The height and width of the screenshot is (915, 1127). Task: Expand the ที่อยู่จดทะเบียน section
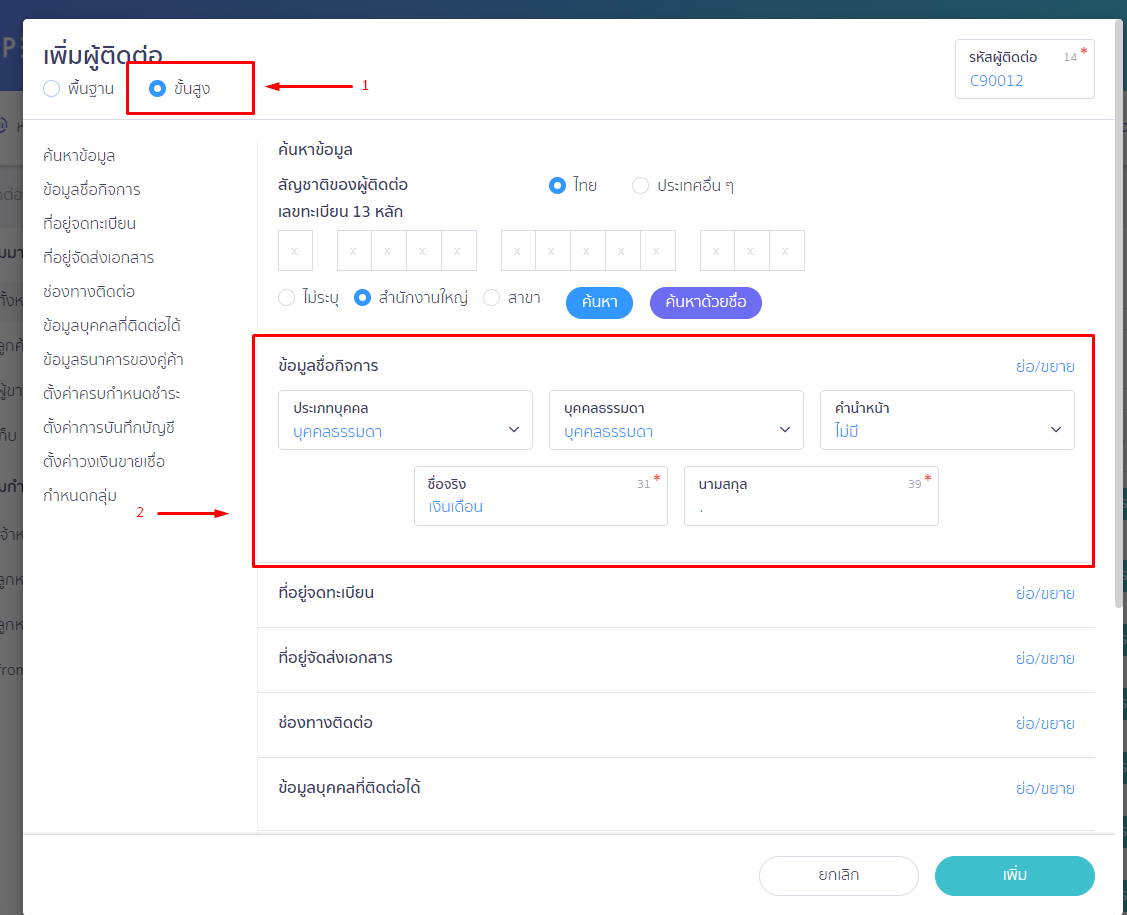tap(1044, 593)
